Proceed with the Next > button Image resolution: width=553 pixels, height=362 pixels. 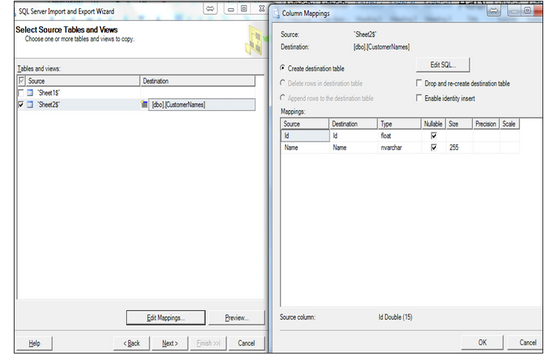(170, 343)
